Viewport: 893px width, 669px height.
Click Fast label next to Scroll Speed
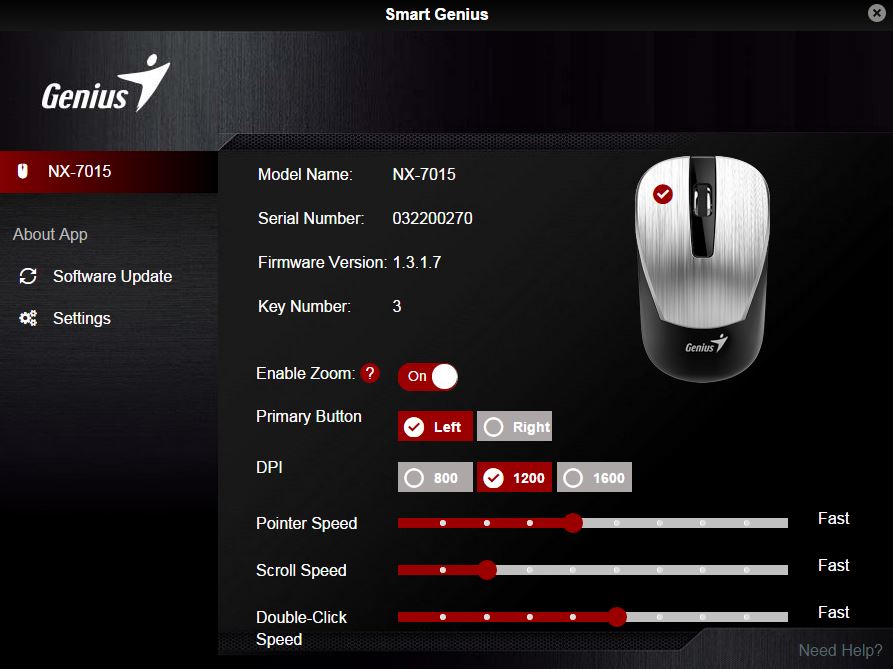[833, 565]
